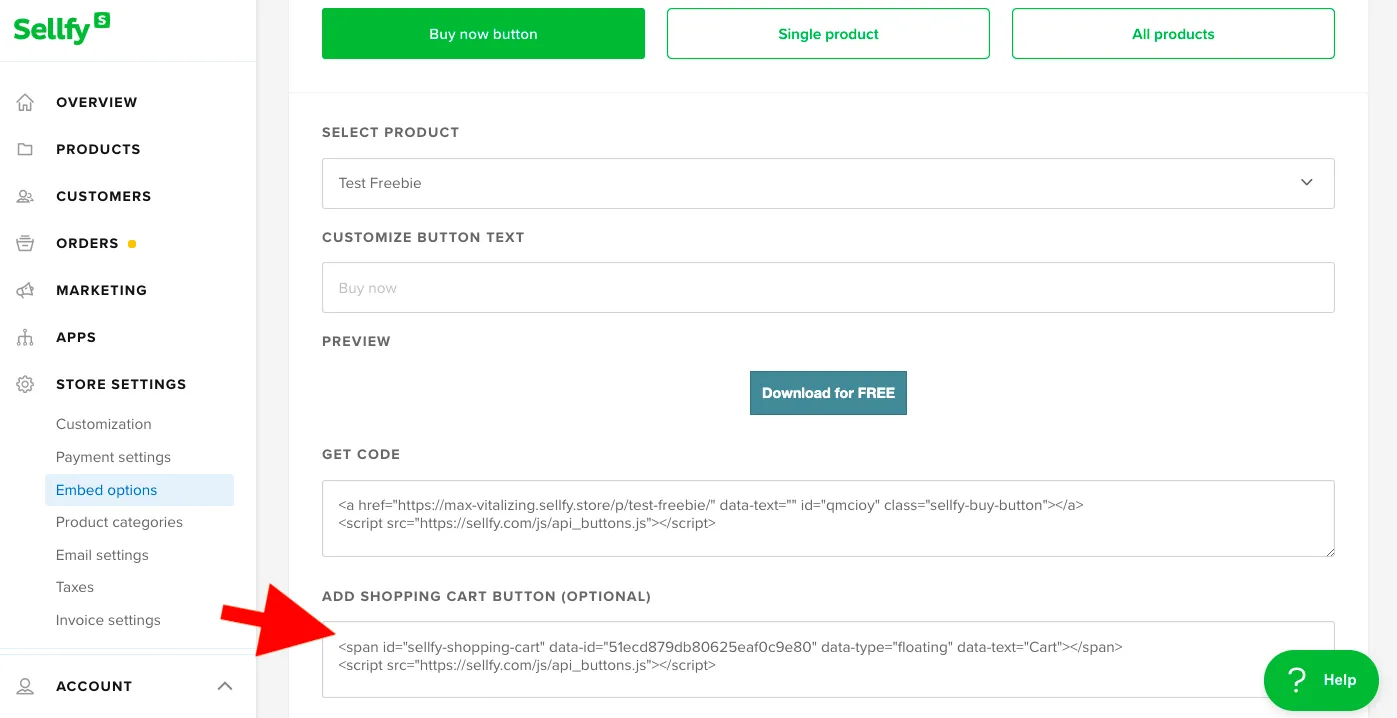
Task: Open the Select Product dropdown
Action: click(828, 183)
